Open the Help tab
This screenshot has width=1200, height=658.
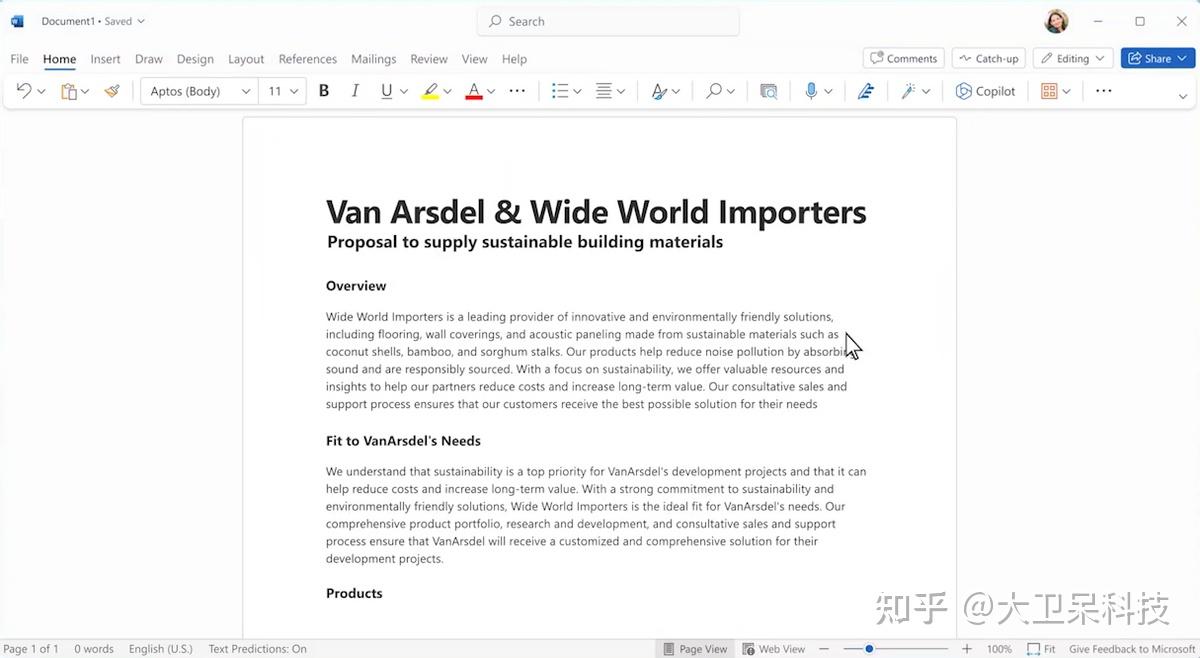coord(514,59)
